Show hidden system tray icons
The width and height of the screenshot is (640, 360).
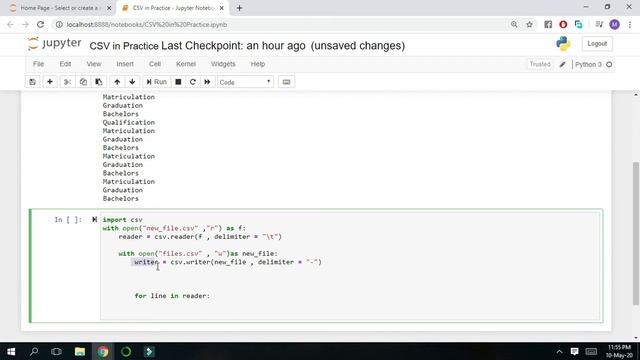tap(559, 351)
